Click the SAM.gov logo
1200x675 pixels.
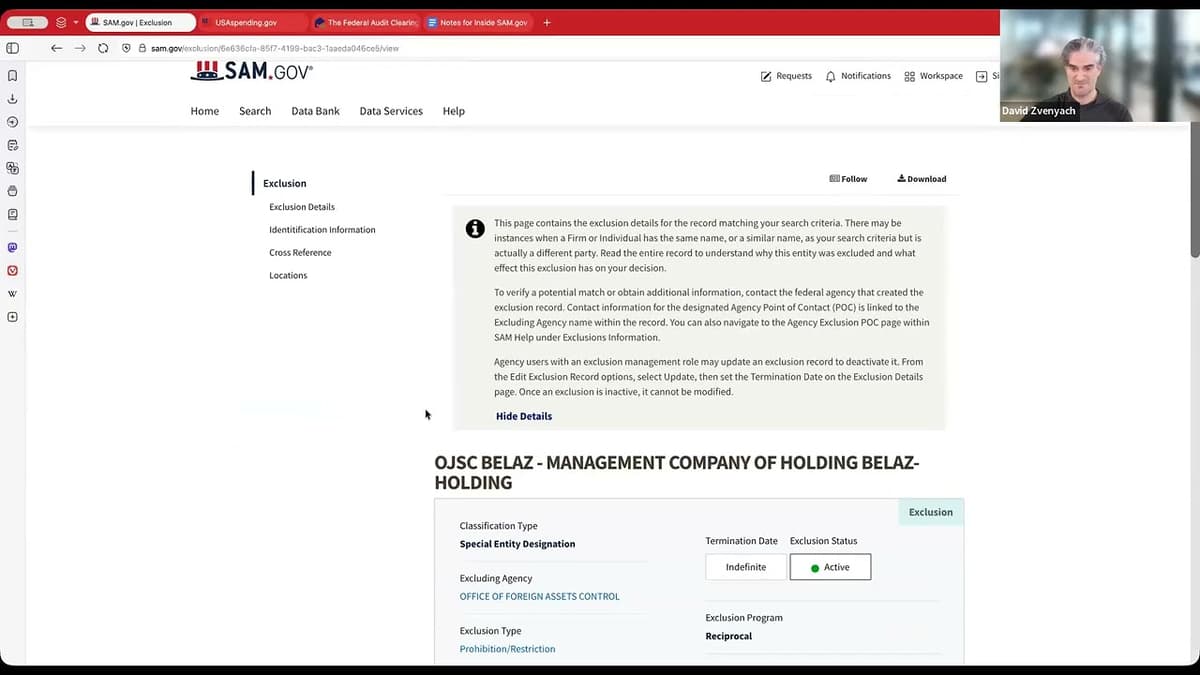252,71
